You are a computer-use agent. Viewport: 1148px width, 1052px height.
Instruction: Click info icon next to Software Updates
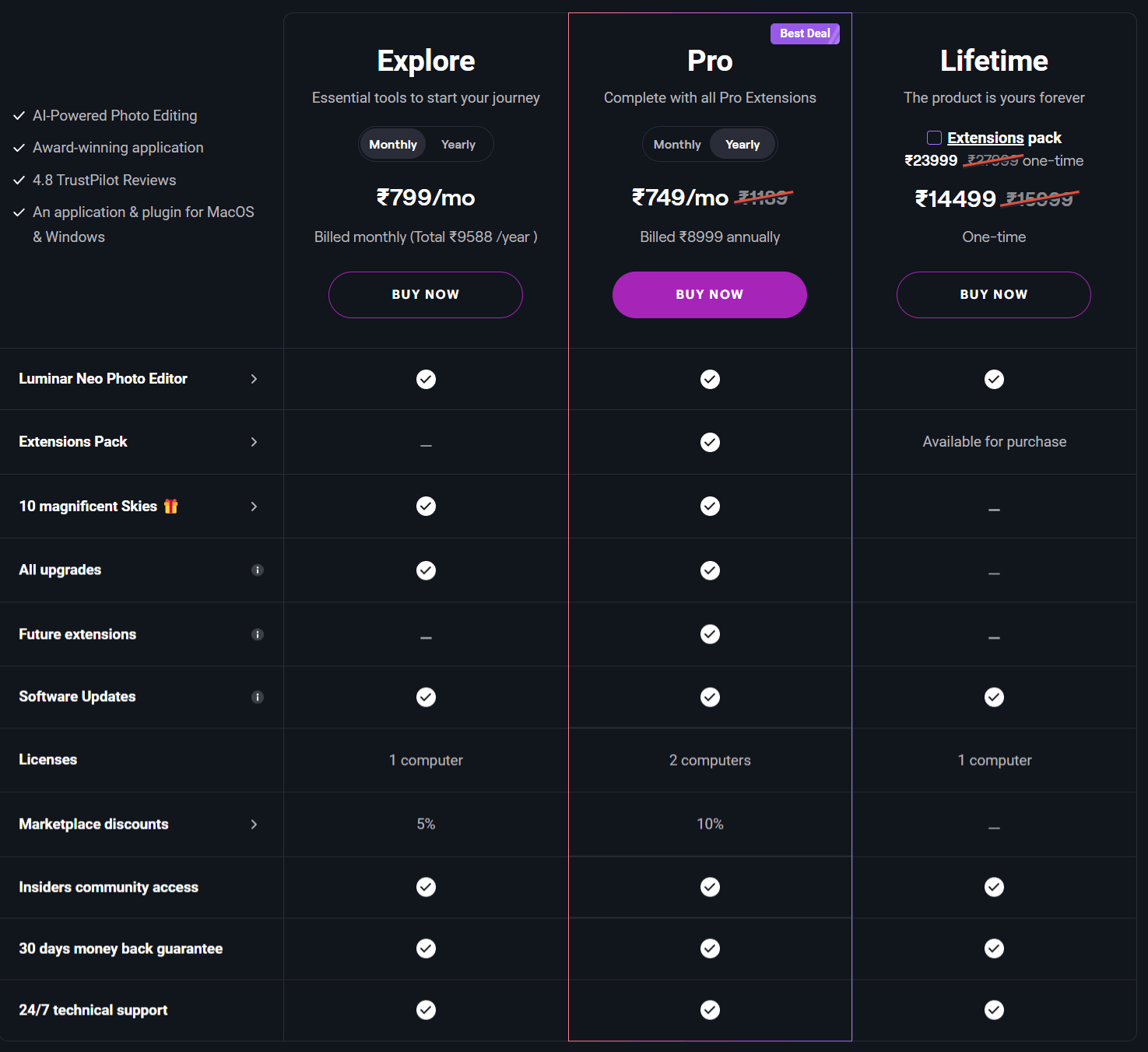[x=258, y=697]
